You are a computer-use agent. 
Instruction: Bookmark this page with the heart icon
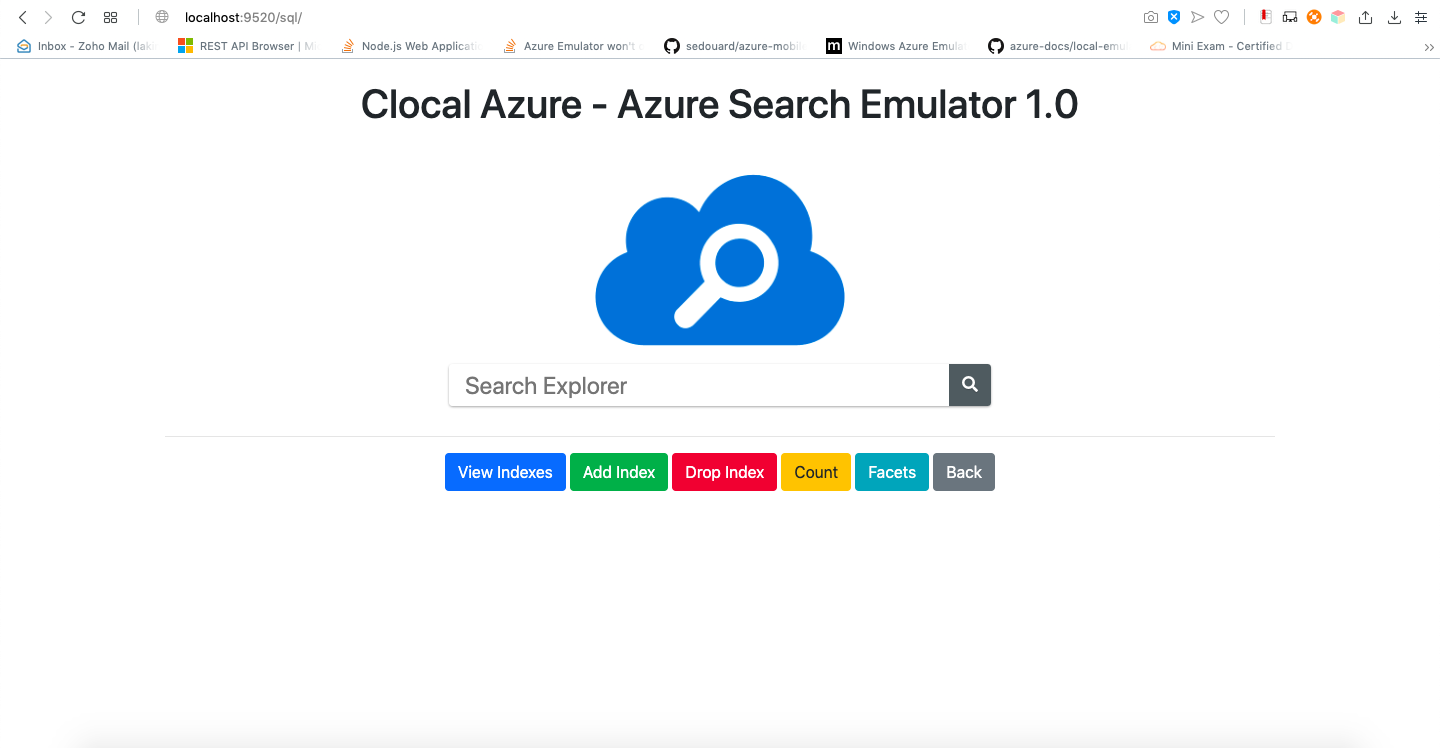click(x=1221, y=17)
